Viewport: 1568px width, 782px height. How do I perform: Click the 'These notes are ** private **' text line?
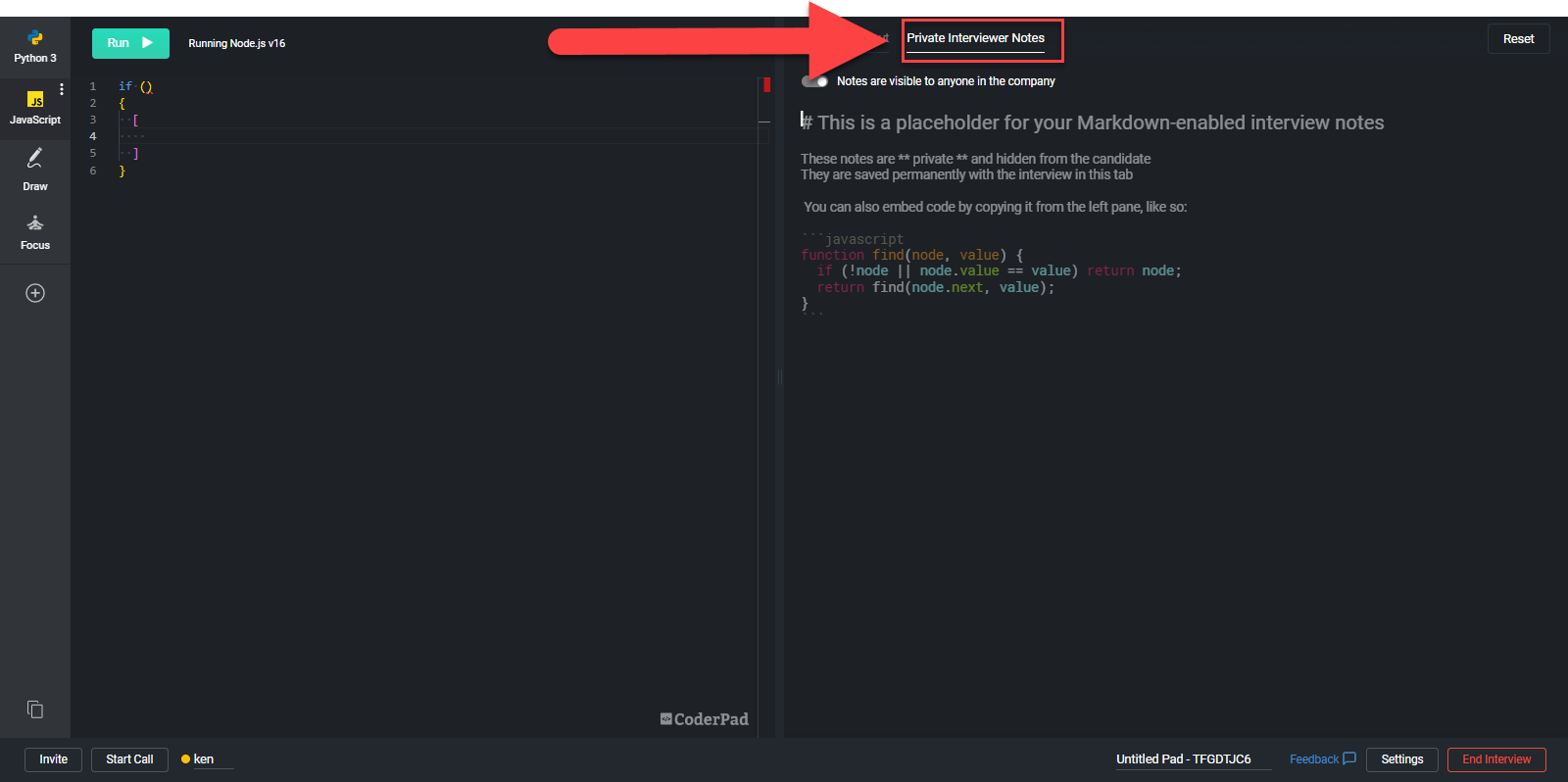click(975, 159)
